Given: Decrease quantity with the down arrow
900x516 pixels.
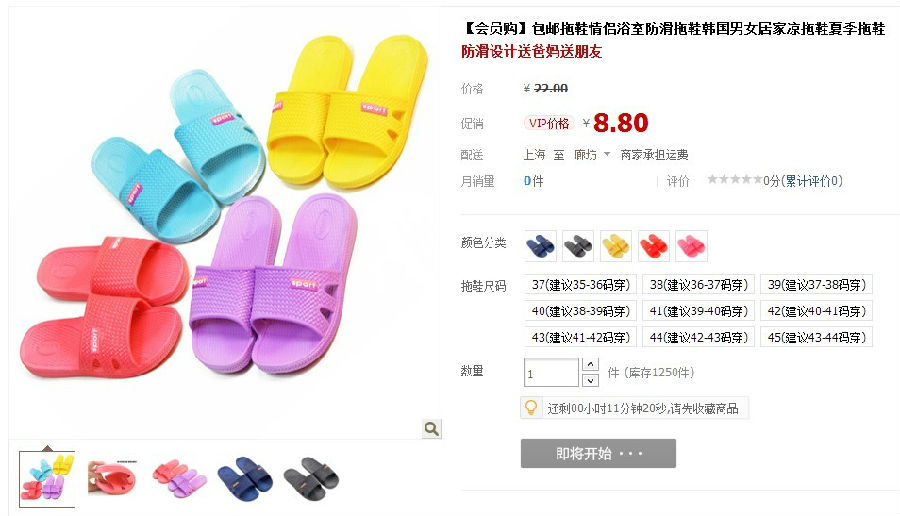Looking at the screenshot, I should (x=590, y=380).
